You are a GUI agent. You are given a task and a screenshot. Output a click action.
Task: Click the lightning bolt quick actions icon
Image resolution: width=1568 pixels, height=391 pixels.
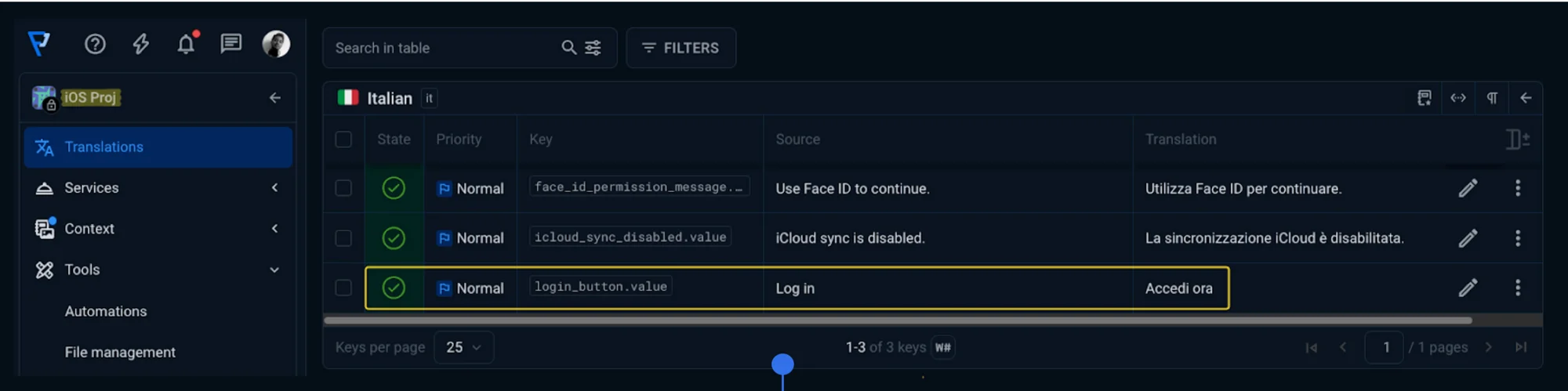click(x=141, y=44)
